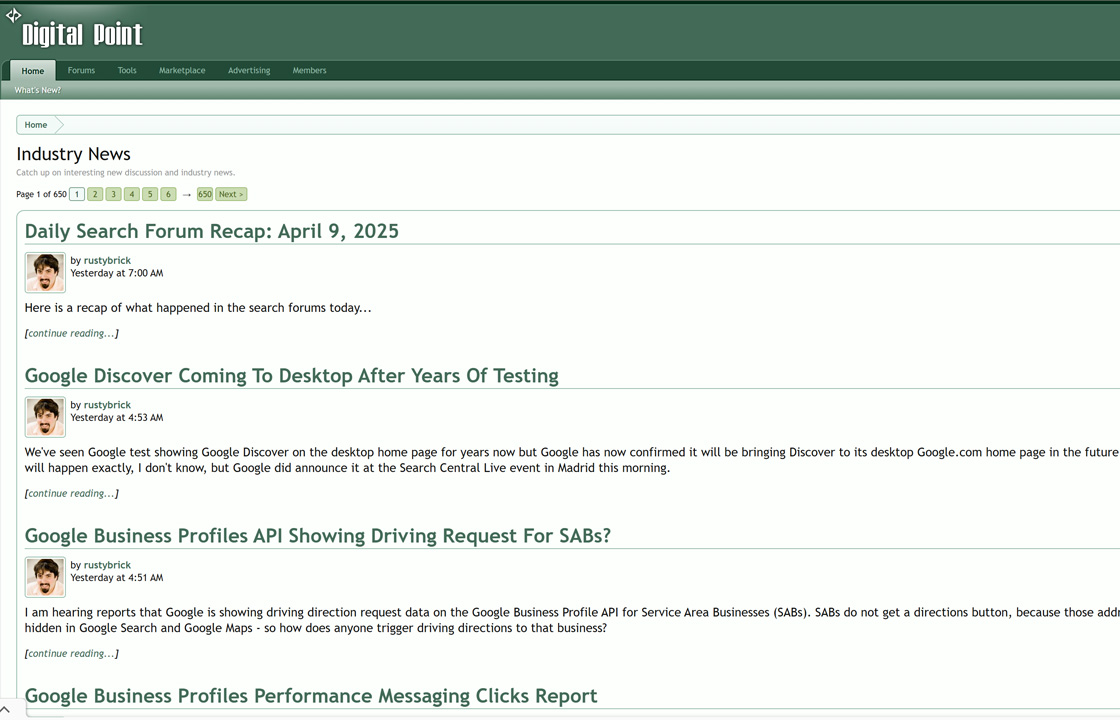Continue reading the Daily Search Forum Recap

(71, 334)
